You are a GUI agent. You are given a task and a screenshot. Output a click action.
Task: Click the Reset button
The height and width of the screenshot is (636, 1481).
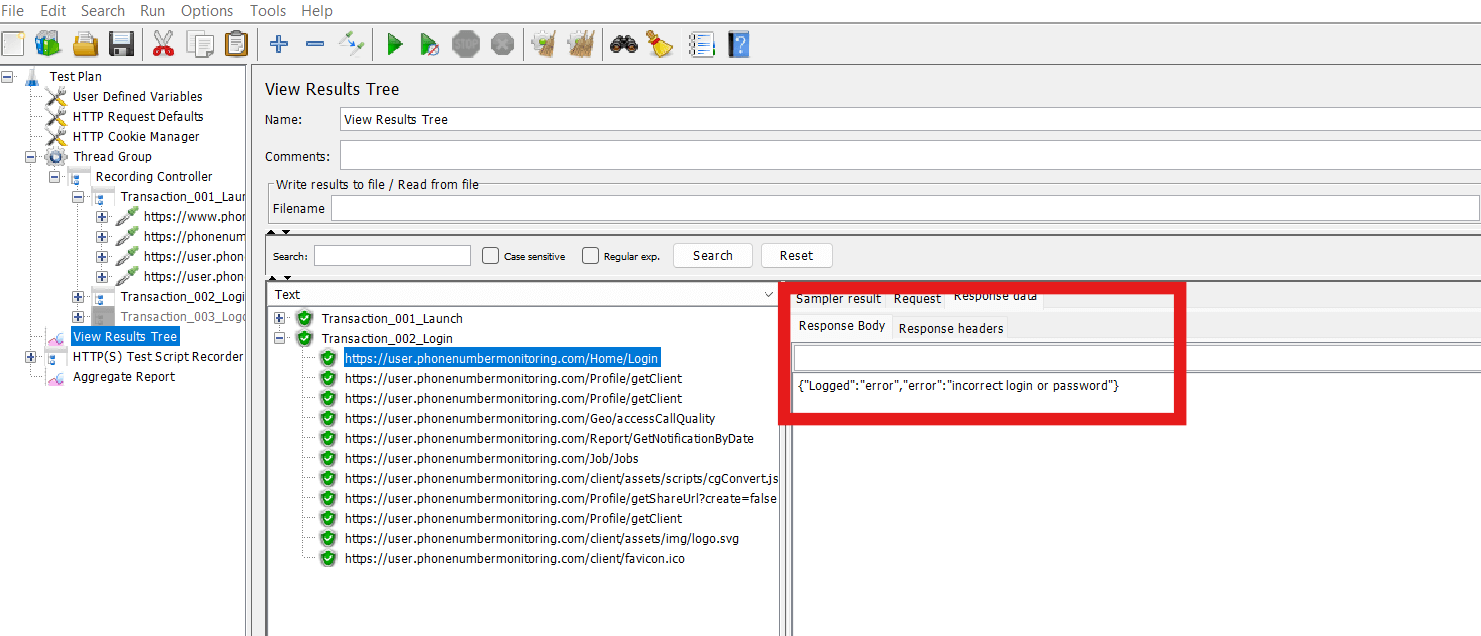point(797,256)
